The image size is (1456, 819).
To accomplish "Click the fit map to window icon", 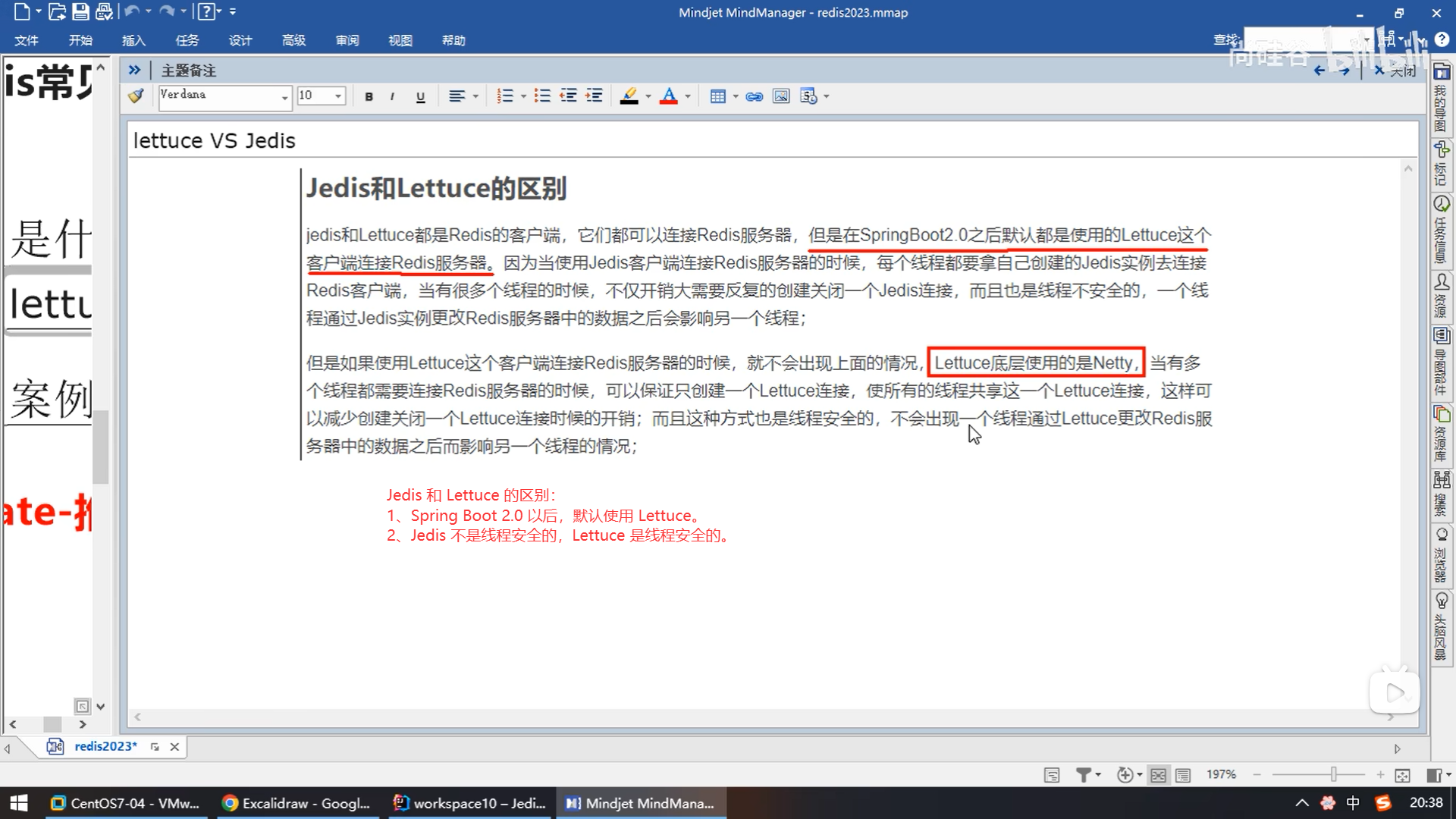I will [1402, 774].
